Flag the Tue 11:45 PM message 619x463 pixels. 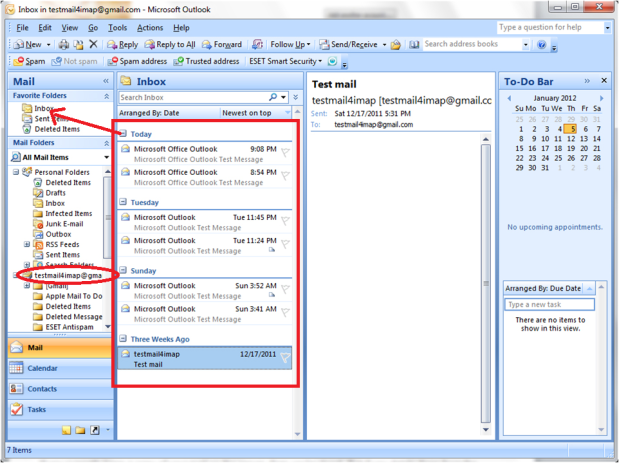[x=285, y=220]
